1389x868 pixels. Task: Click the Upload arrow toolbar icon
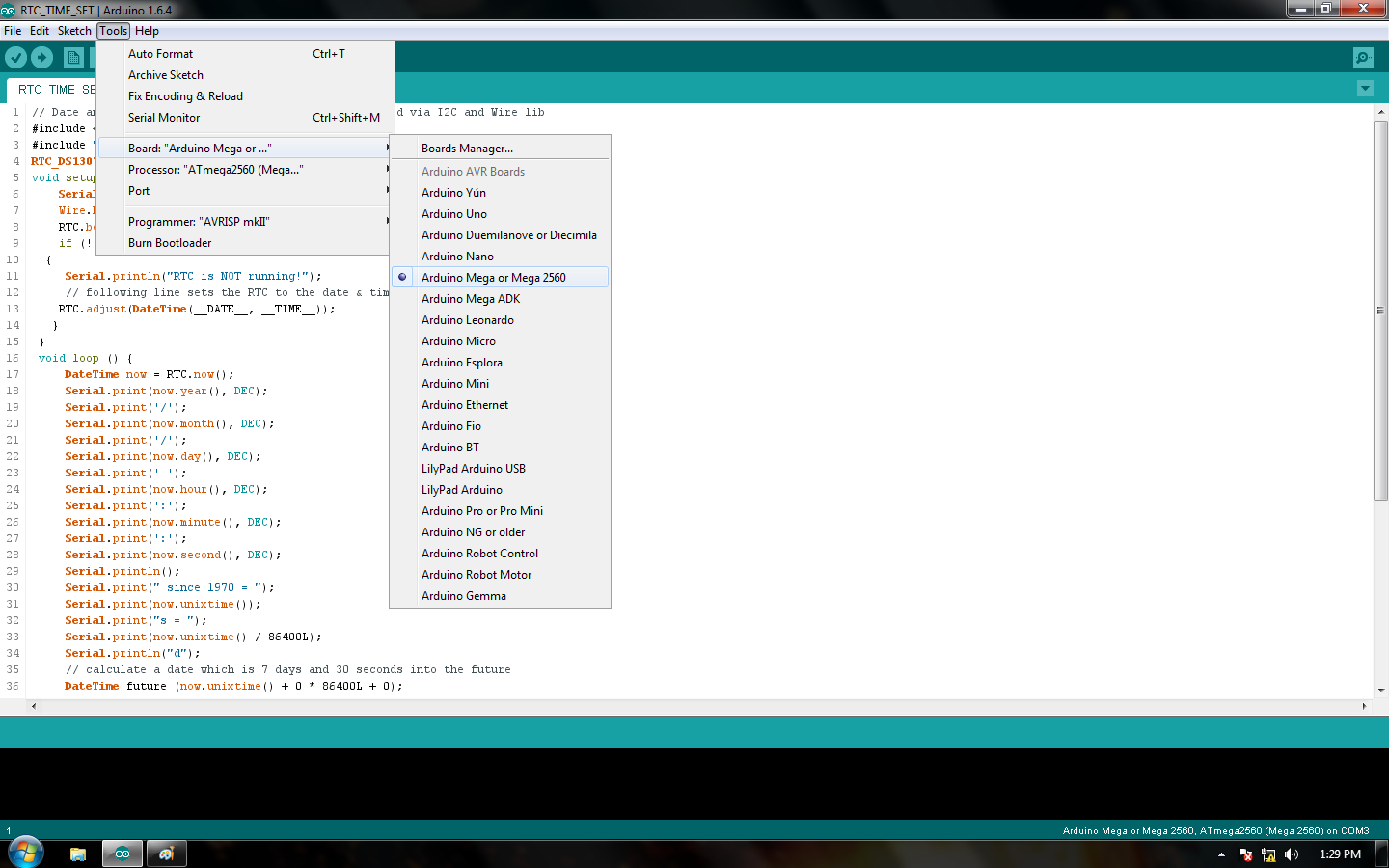tap(41, 58)
